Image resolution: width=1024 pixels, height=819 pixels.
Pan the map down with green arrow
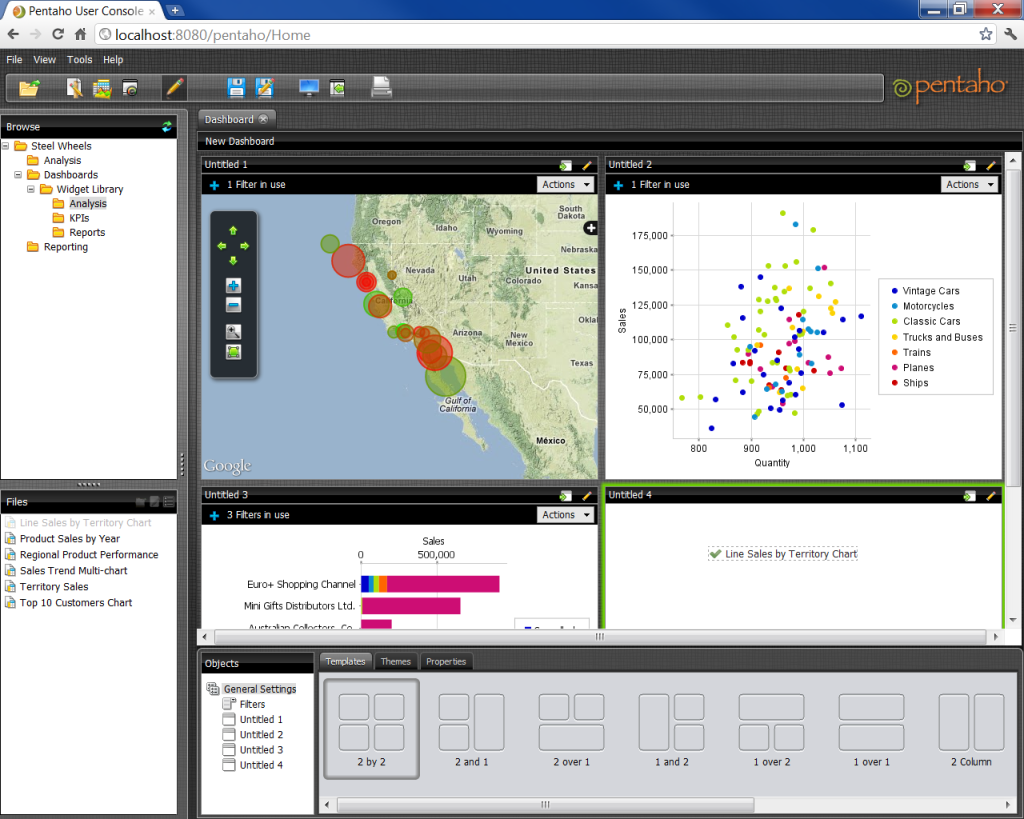(x=233, y=261)
